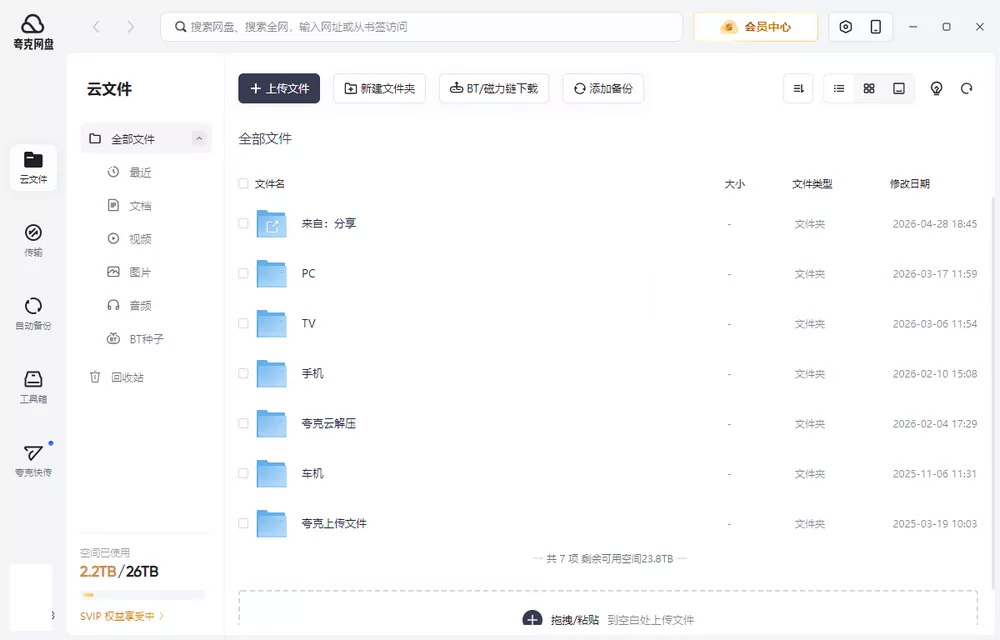
Task: Click the storage usage progress bar
Action: point(142,595)
